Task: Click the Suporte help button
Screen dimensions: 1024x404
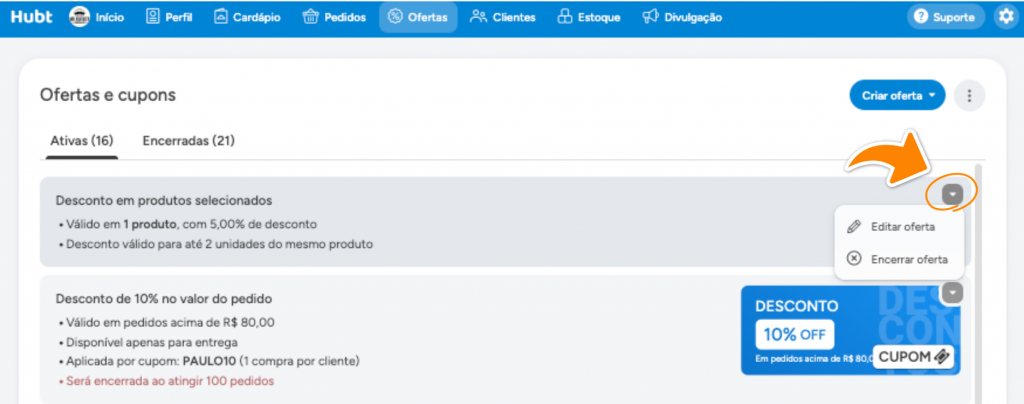Action: [x=946, y=18]
